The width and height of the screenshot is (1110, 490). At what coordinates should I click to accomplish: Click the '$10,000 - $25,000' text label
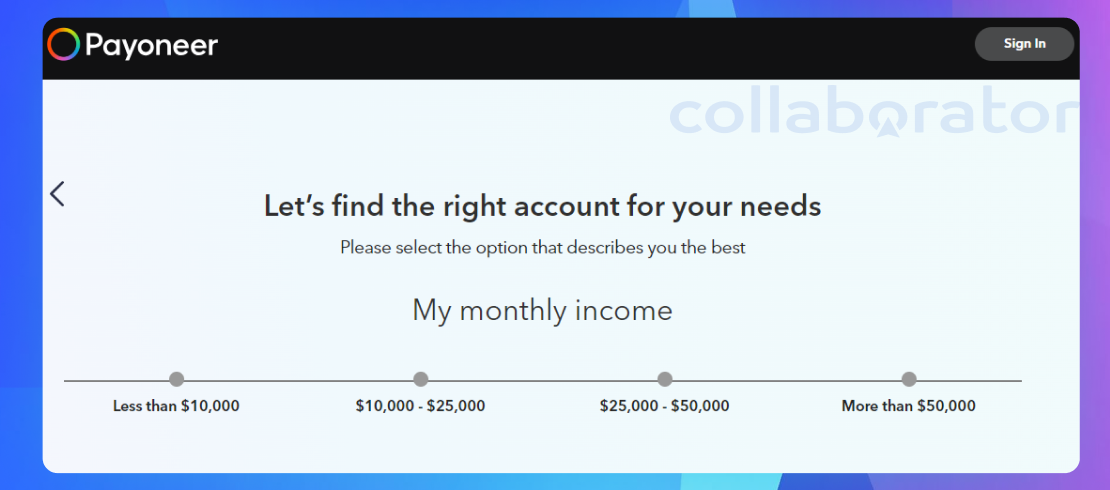(x=420, y=406)
